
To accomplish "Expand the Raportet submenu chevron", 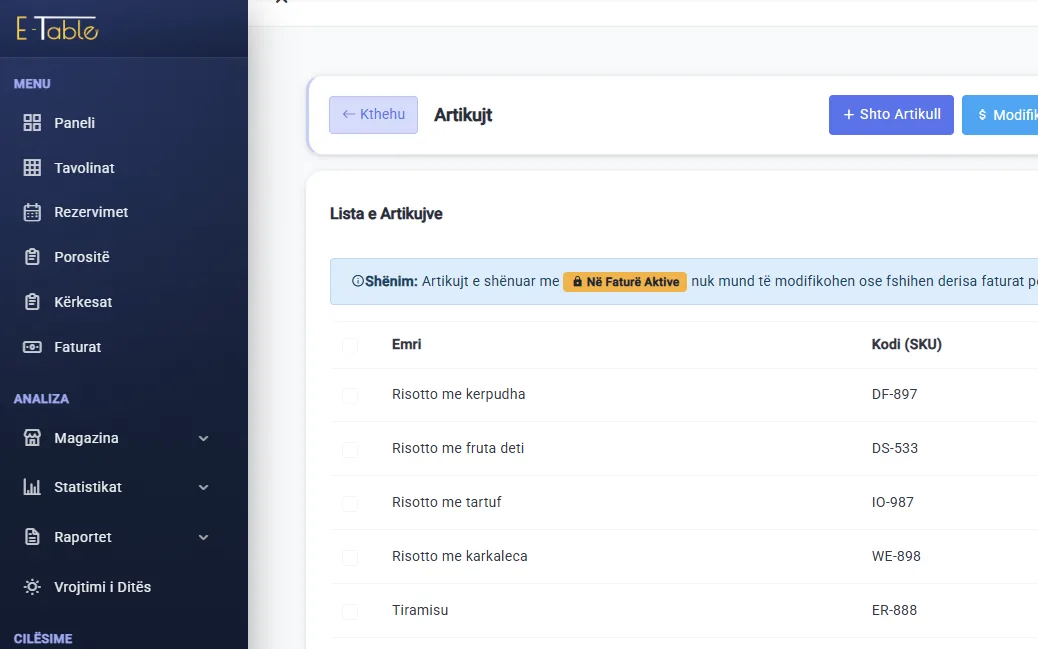I will (x=204, y=537).
